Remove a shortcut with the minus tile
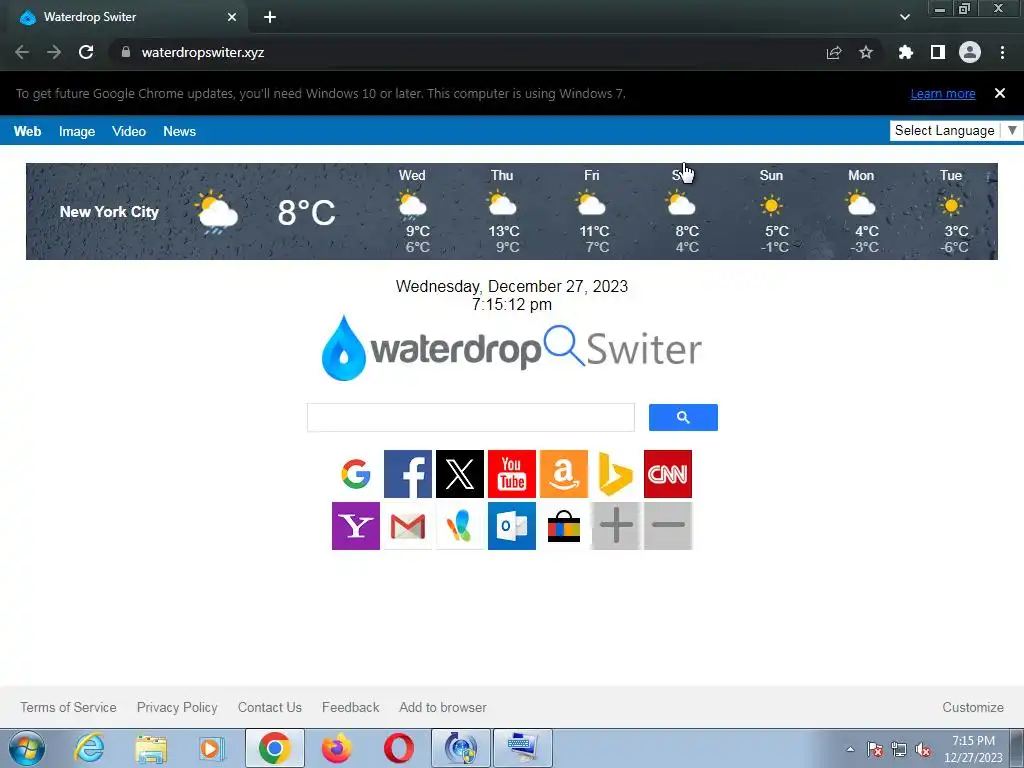 click(x=667, y=526)
